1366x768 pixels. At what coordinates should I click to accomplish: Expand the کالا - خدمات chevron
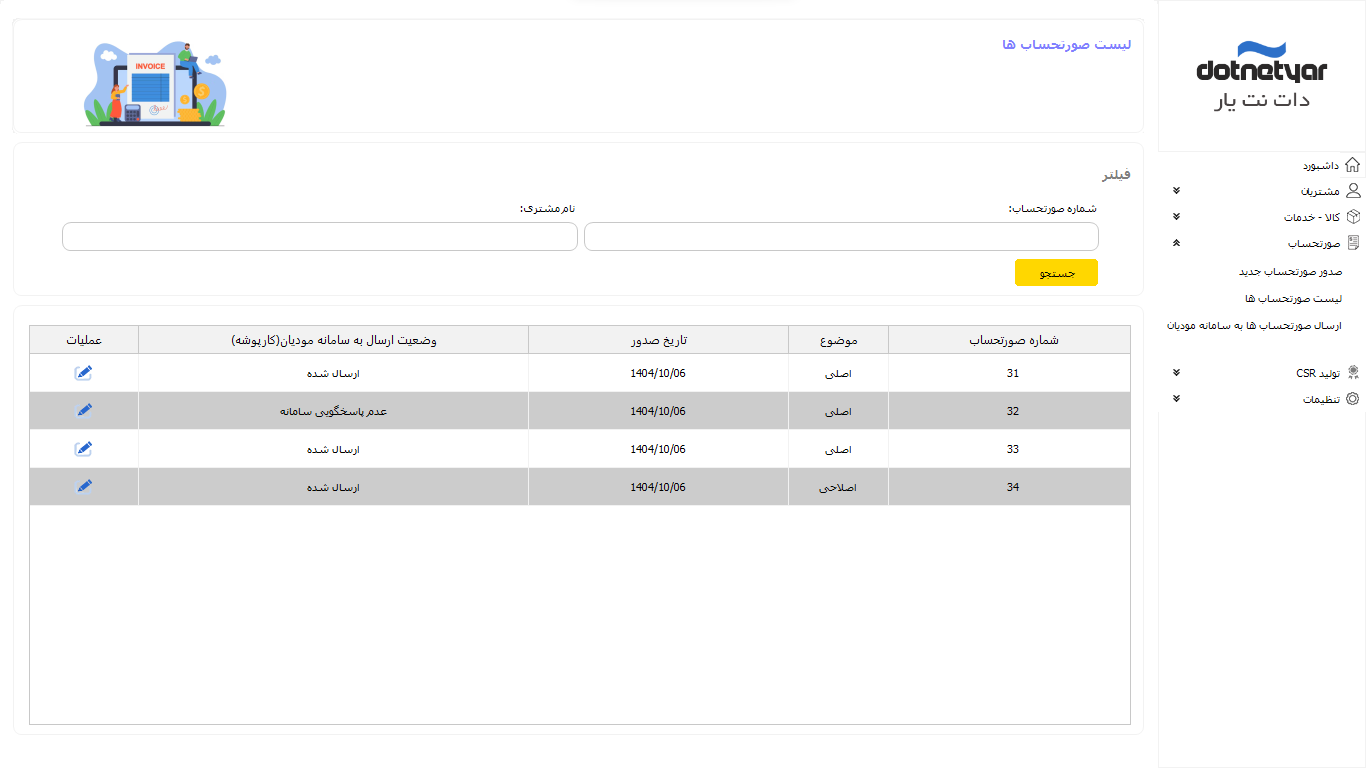[1176, 217]
